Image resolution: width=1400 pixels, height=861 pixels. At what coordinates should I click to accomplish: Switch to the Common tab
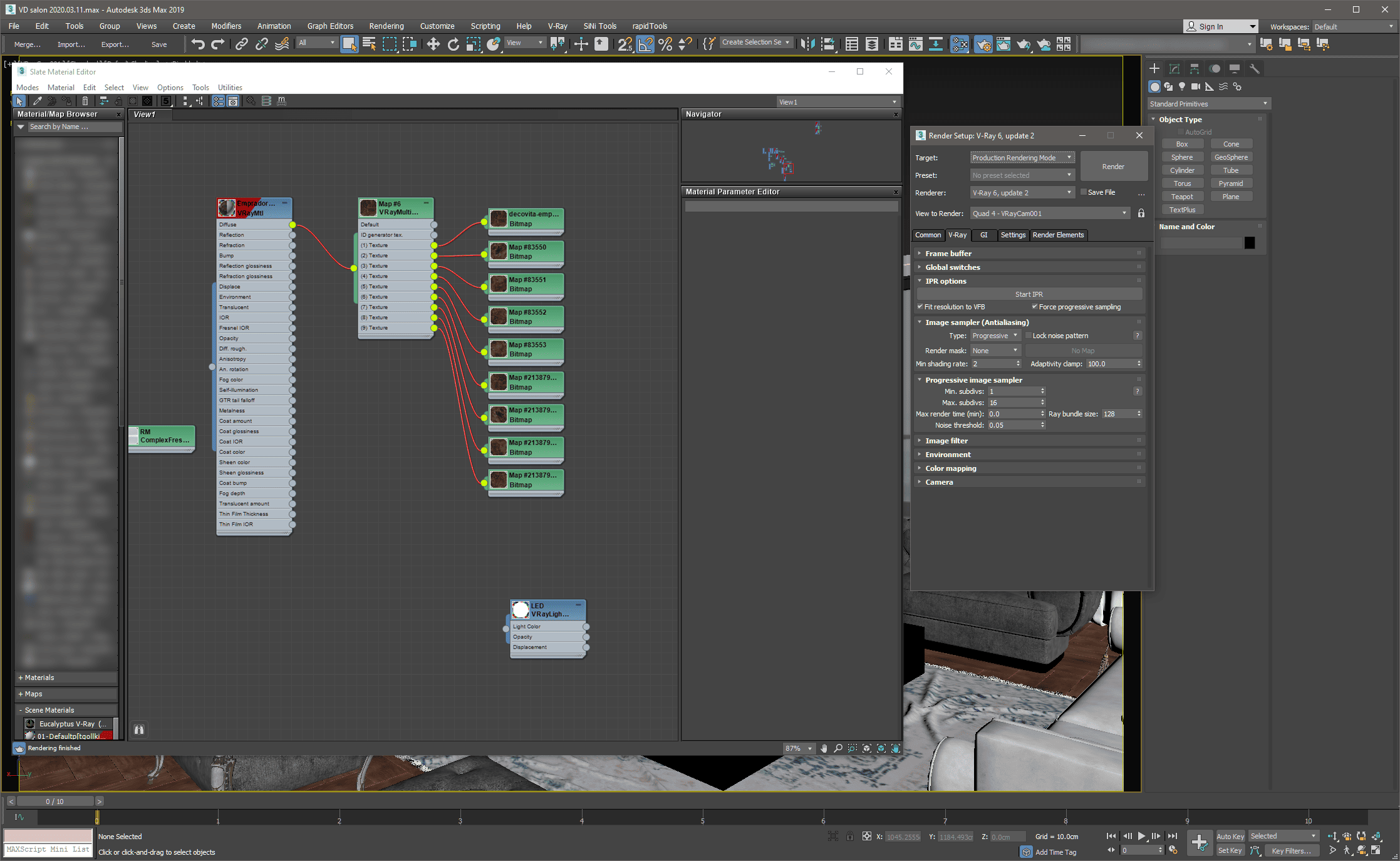pyautogui.click(x=928, y=235)
